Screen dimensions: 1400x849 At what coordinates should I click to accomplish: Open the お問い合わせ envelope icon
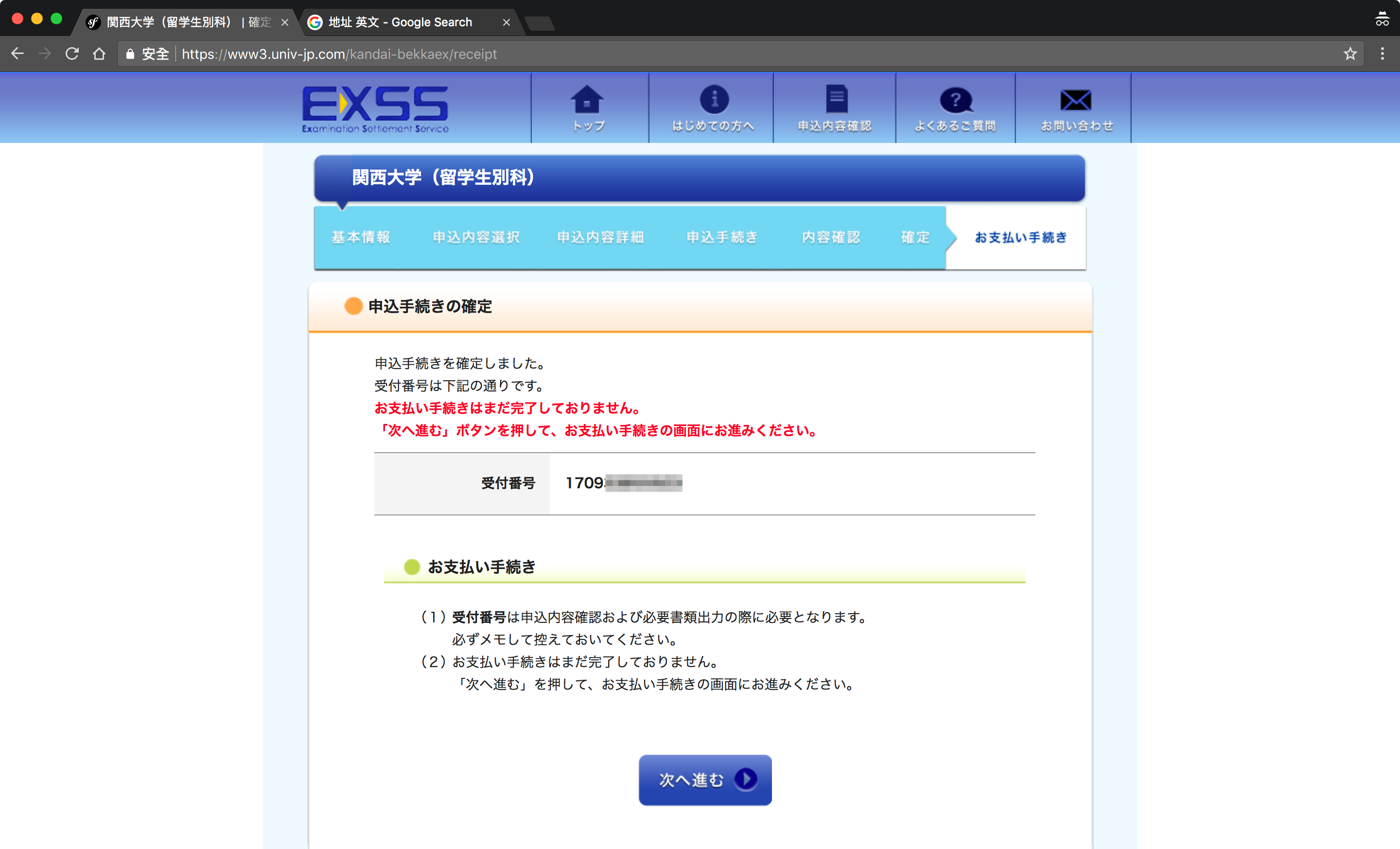pos(1076,101)
